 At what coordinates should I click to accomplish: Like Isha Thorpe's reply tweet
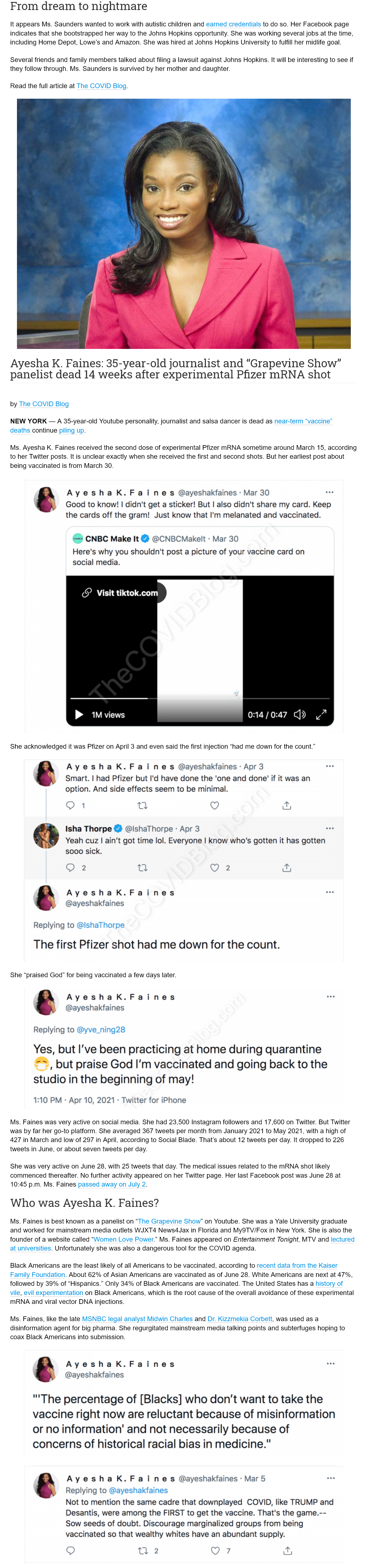[x=214, y=867]
